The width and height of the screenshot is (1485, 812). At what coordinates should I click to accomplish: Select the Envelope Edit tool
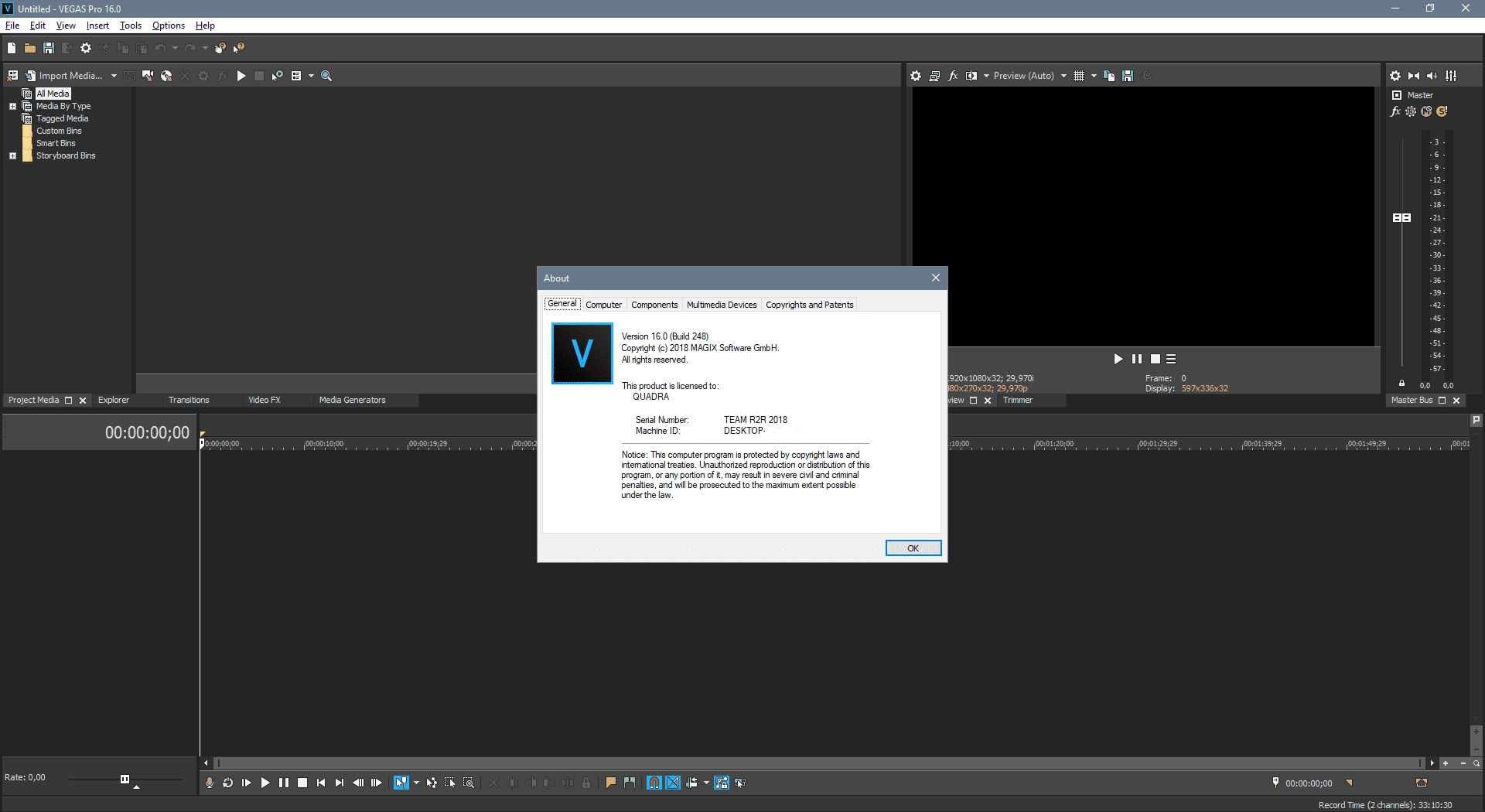pyautogui.click(x=432, y=783)
